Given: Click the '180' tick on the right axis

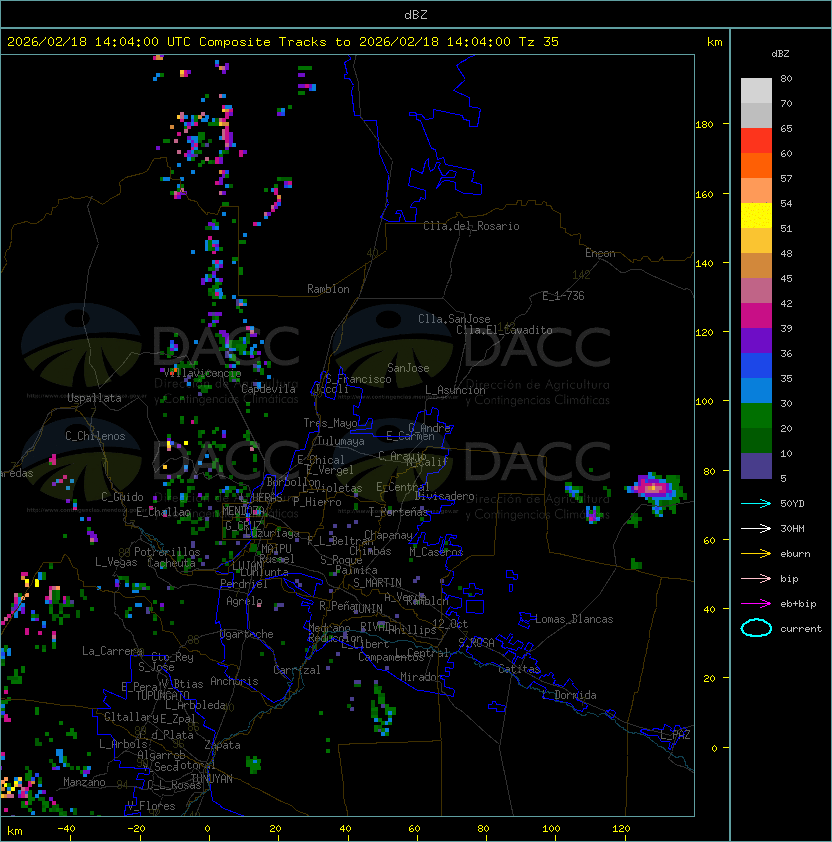Looking at the screenshot, I should pos(704,125).
